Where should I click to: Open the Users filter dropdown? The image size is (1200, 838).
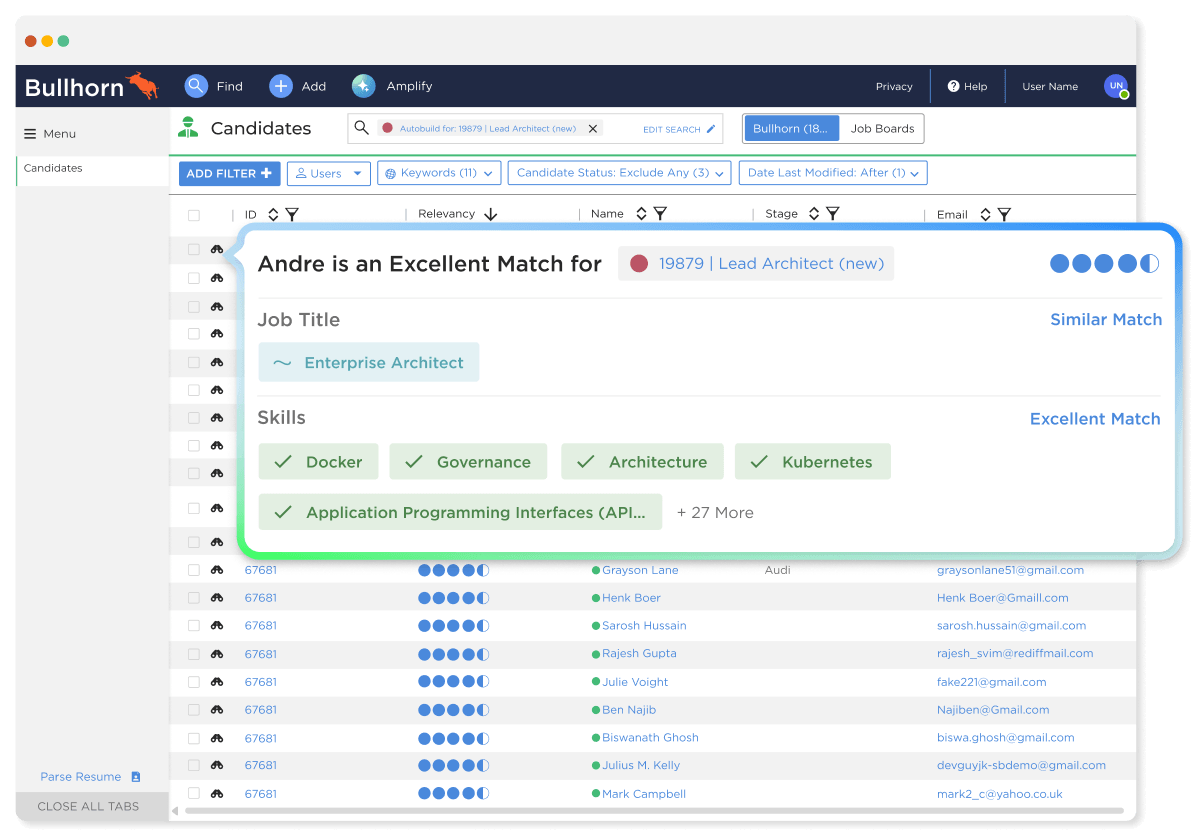(x=329, y=173)
